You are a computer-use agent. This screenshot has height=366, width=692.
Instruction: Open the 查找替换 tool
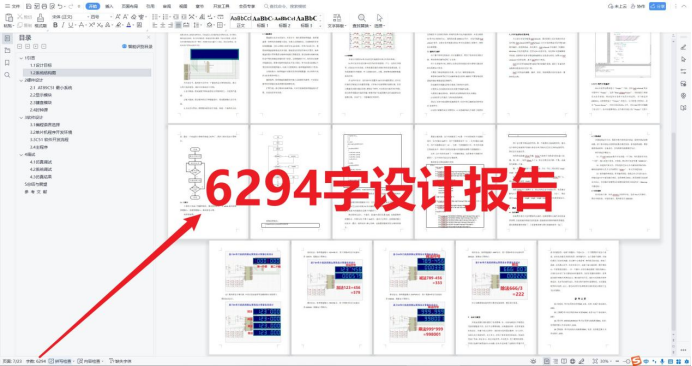click(x=361, y=21)
